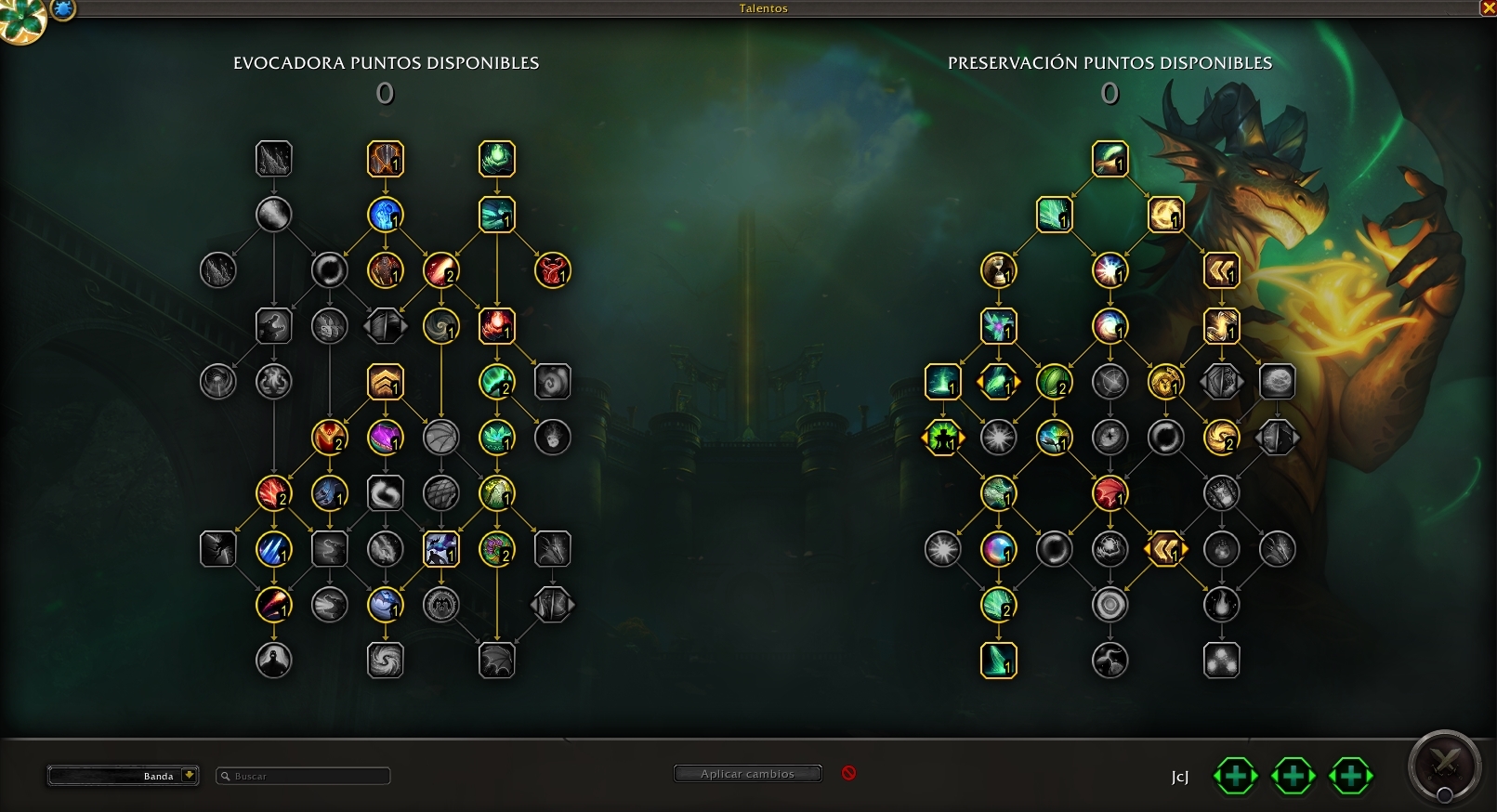Open the Banda loadout dropdown
This screenshot has width=1497, height=812.
(x=123, y=776)
